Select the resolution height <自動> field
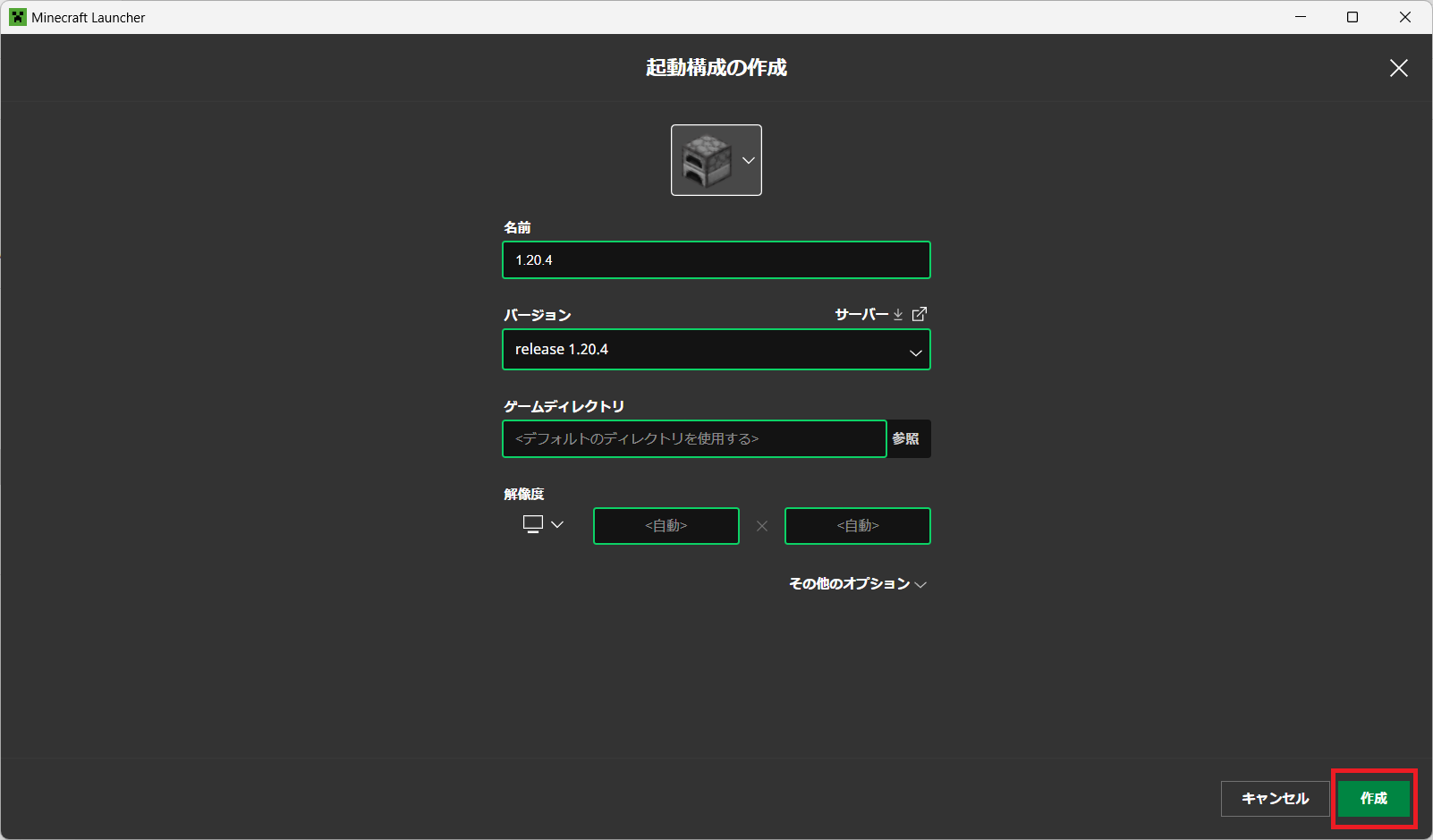This screenshot has width=1433, height=840. click(x=858, y=526)
